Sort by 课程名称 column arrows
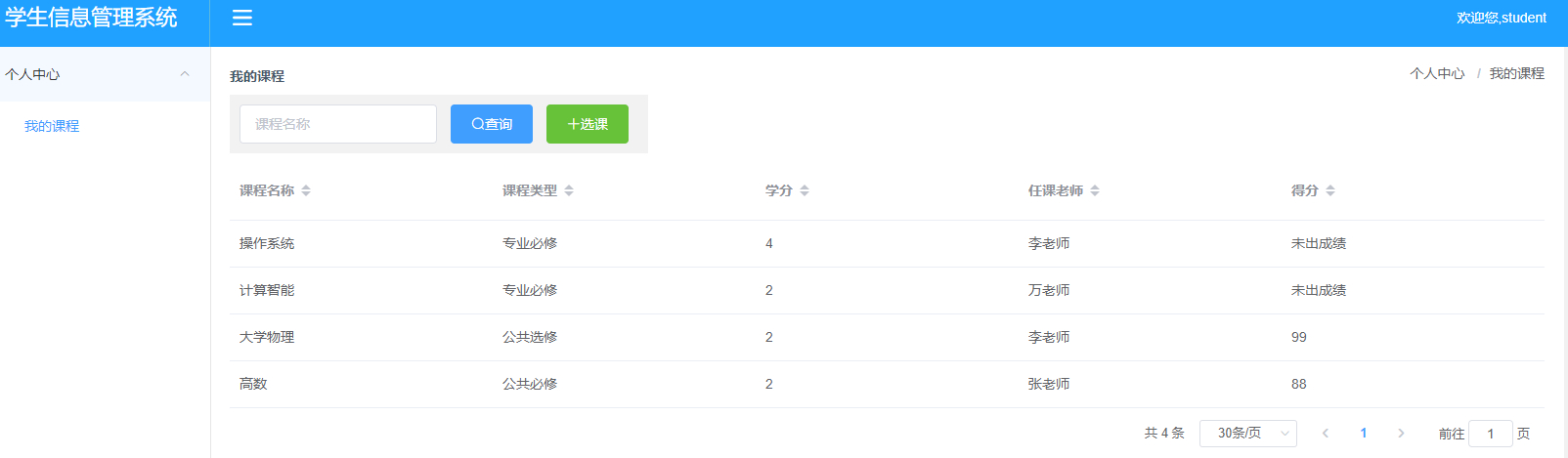Viewport: 1568px width, 458px height. point(306,190)
